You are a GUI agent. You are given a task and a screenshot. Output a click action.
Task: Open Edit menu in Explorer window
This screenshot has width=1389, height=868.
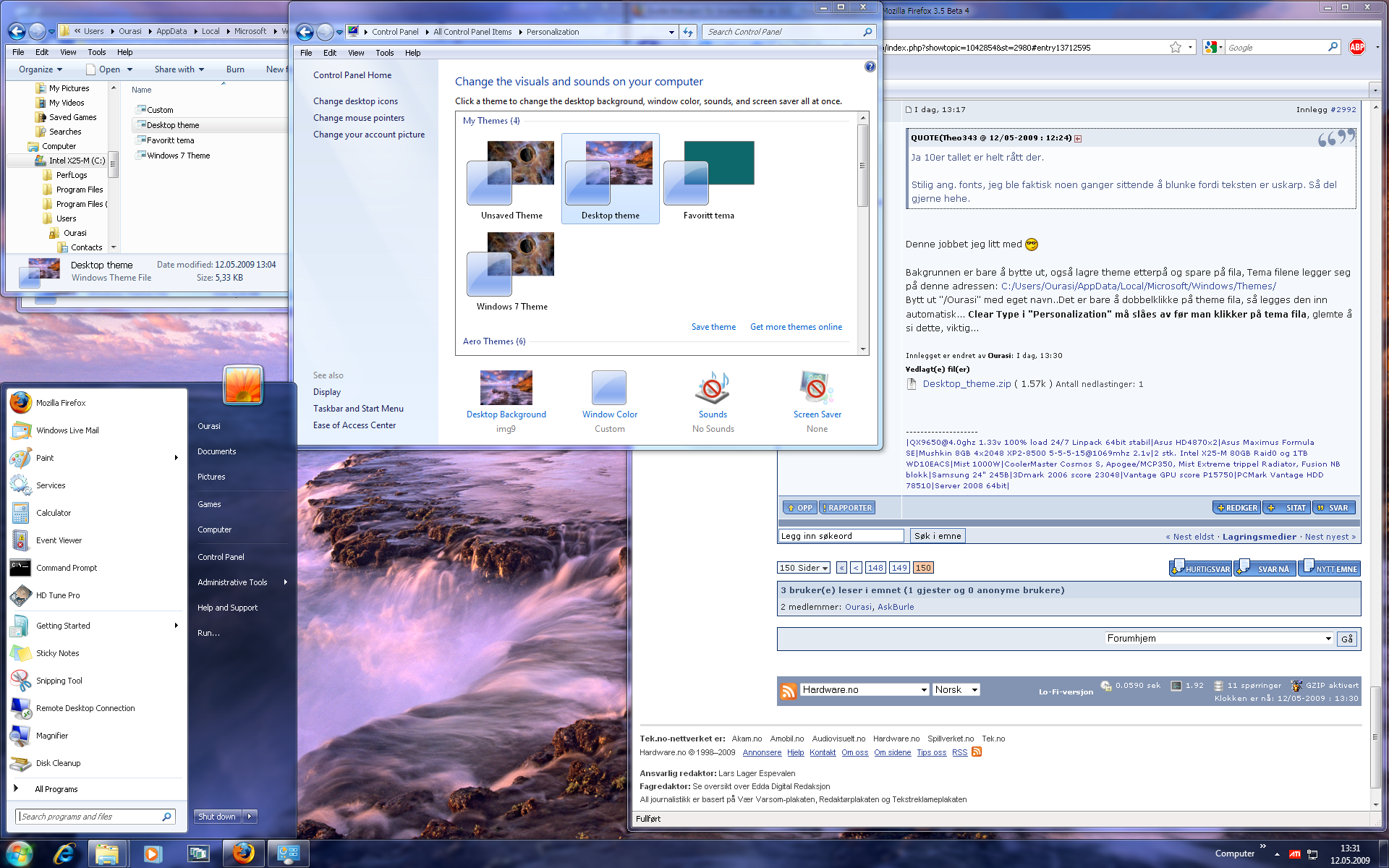[x=42, y=52]
